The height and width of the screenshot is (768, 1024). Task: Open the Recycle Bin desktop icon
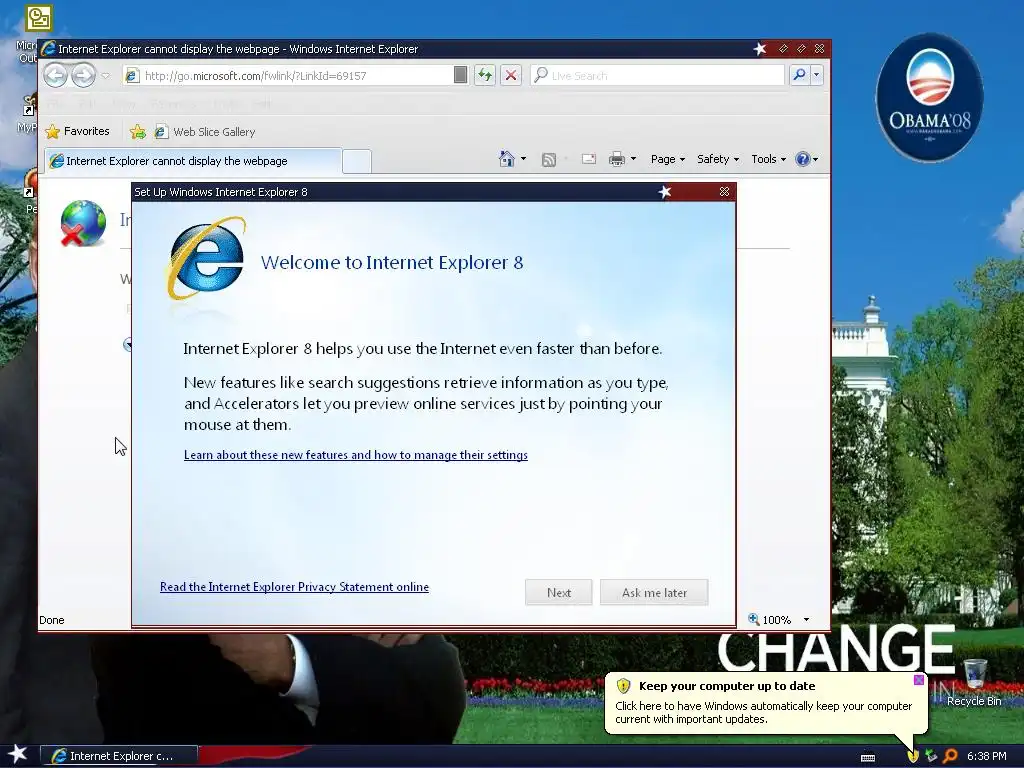pyautogui.click(x=974, y=682)
